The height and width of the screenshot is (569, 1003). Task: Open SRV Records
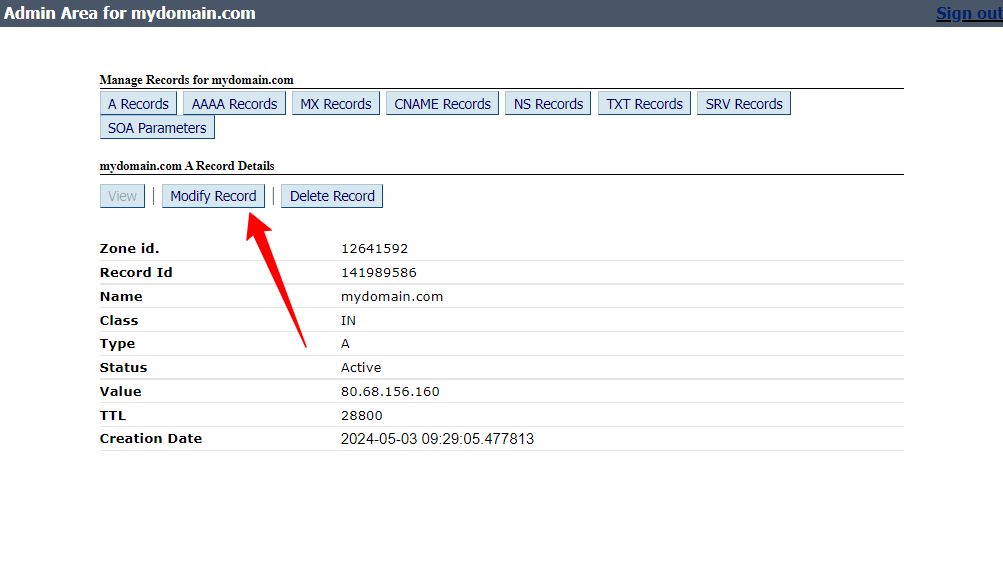743,104
